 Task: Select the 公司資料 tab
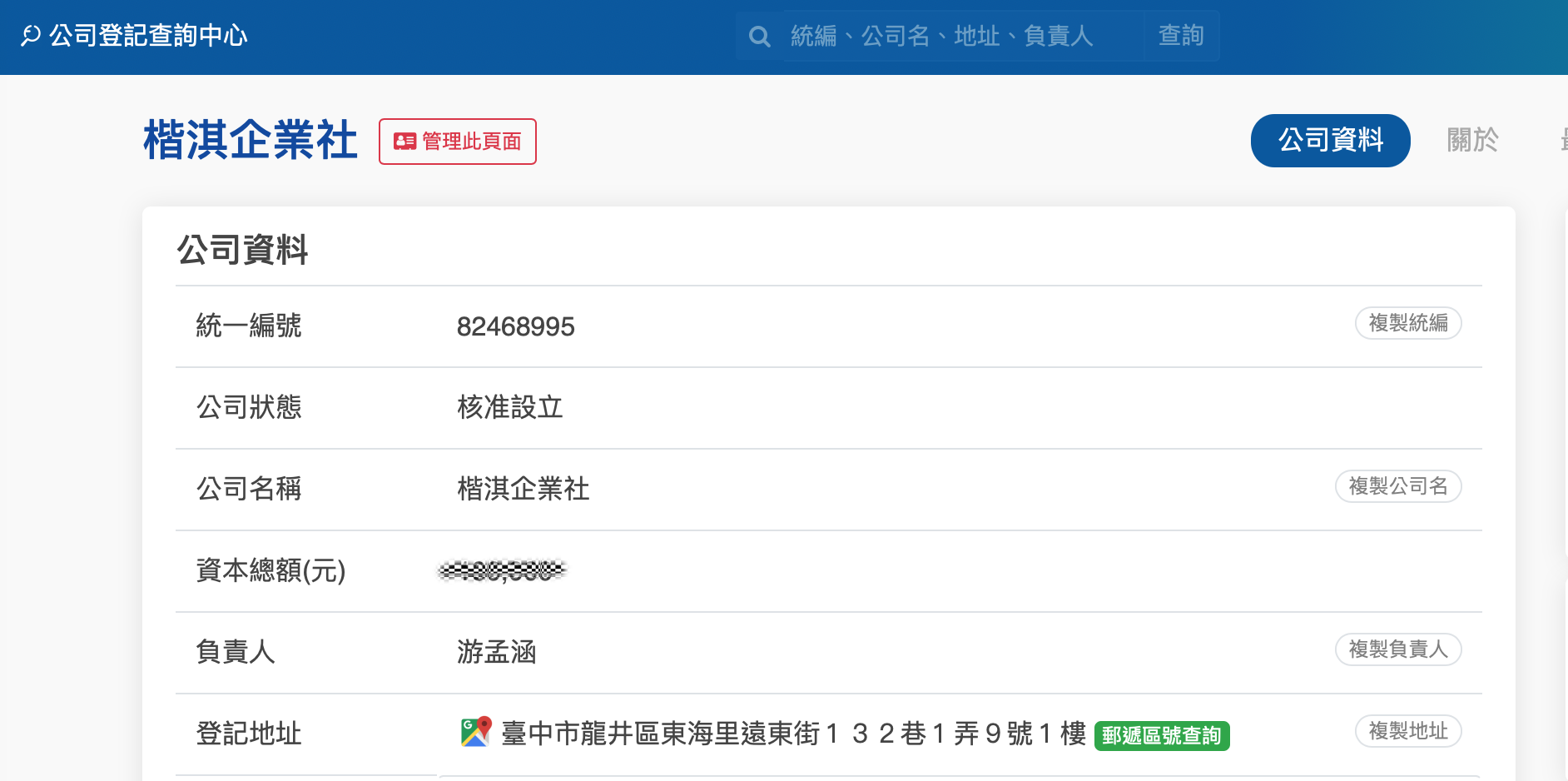click(1330, 140)
